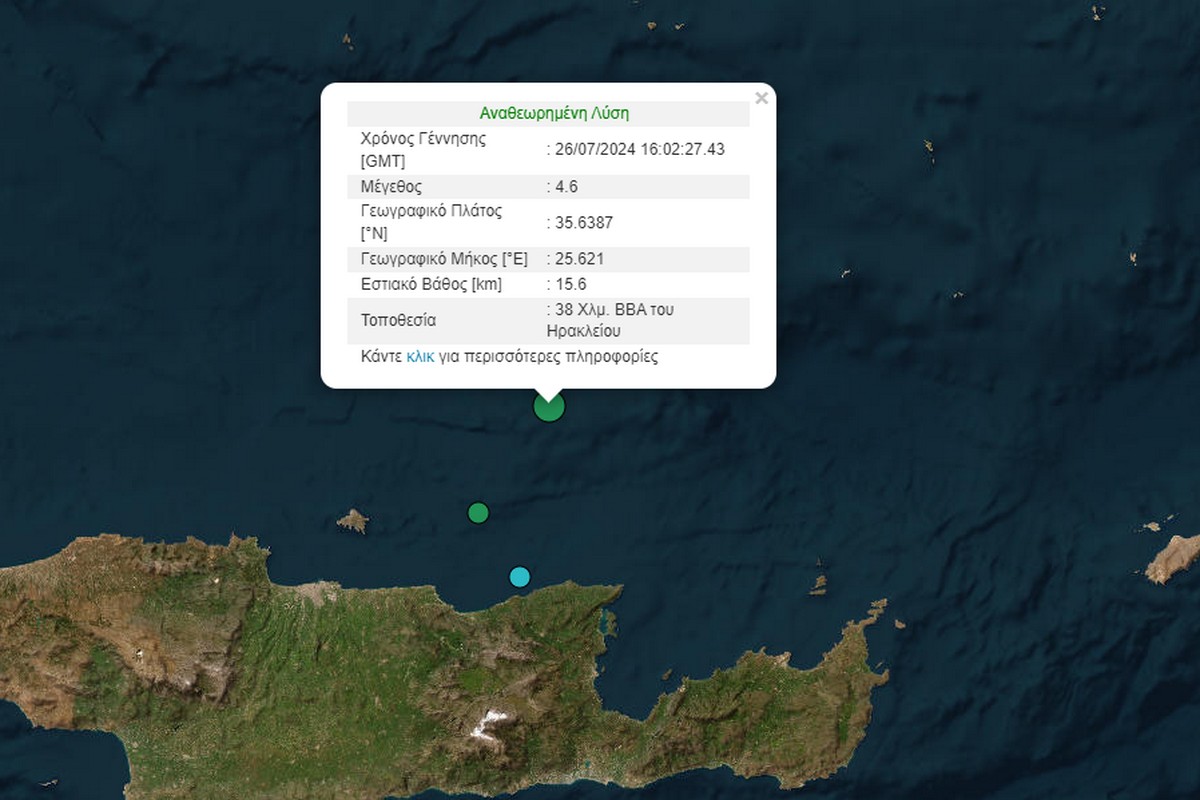
Task: Click the small island north of Crete
Action: click(352, 521)
